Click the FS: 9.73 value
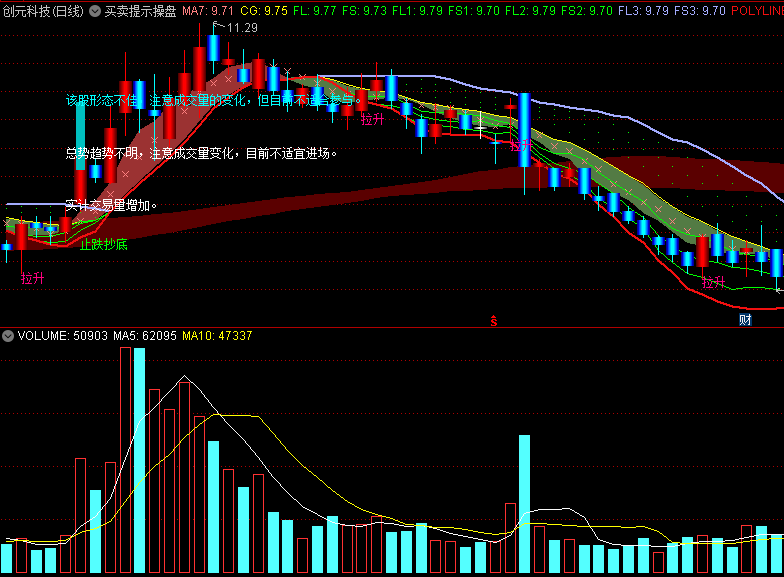 [364, 10]
